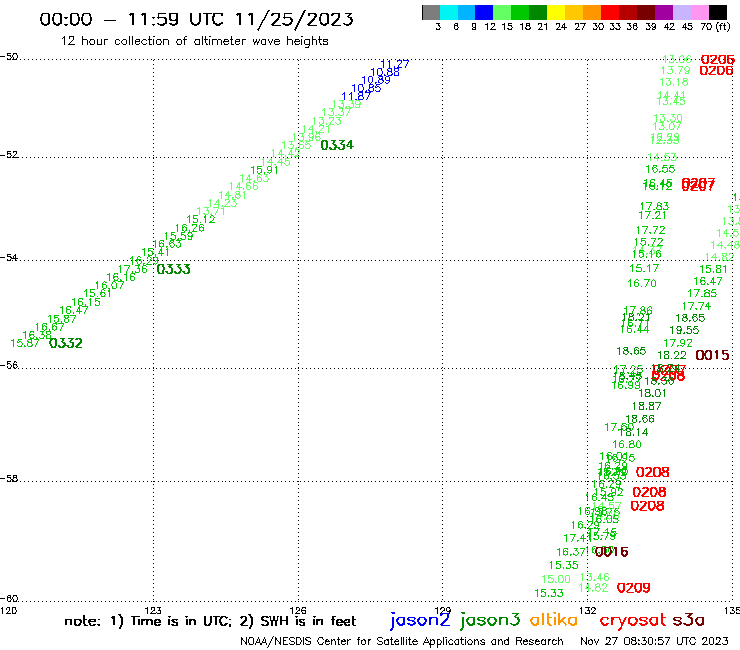Click the gray 3 ft legend swatch

tap(431, 12)
